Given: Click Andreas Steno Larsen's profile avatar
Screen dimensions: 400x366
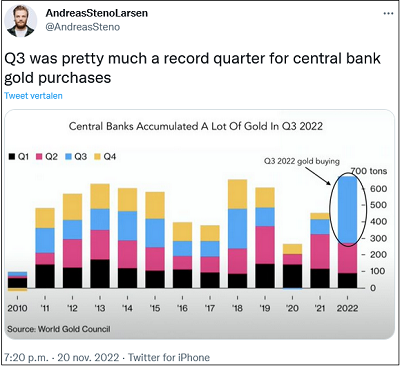Looking at the screenshot, I should click(21, 21).
